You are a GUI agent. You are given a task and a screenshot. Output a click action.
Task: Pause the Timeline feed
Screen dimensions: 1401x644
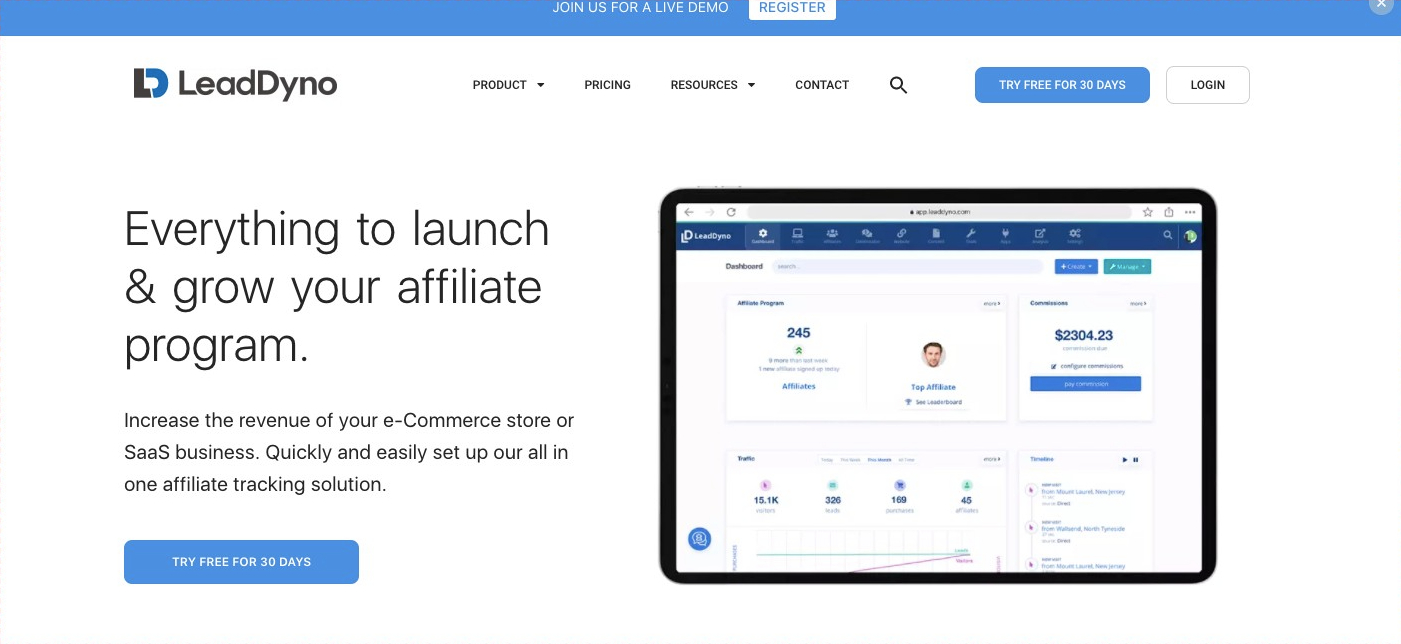1136,460
